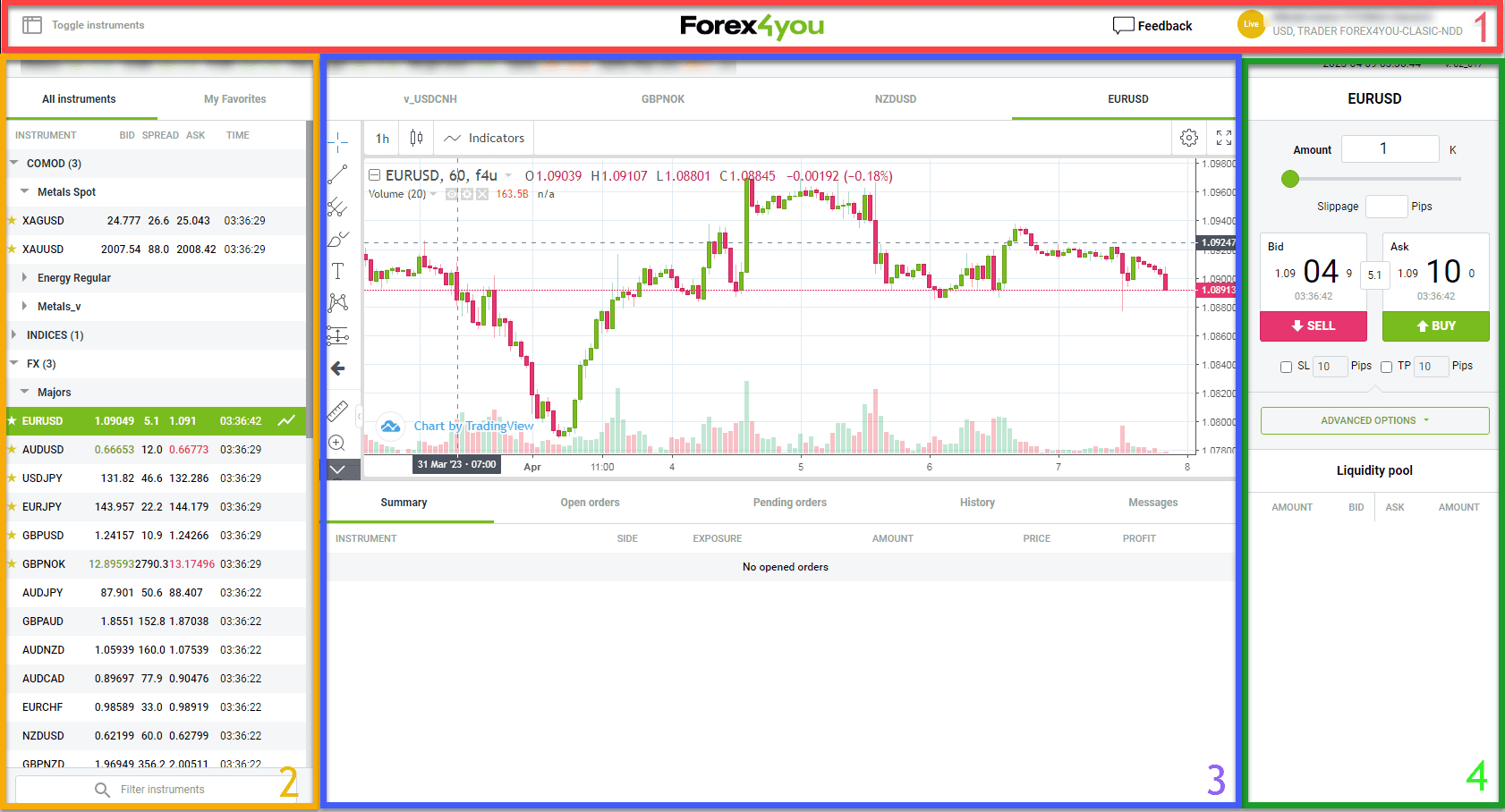
Task: Open the Open orders tab
Action: click(x=590, y=503)
